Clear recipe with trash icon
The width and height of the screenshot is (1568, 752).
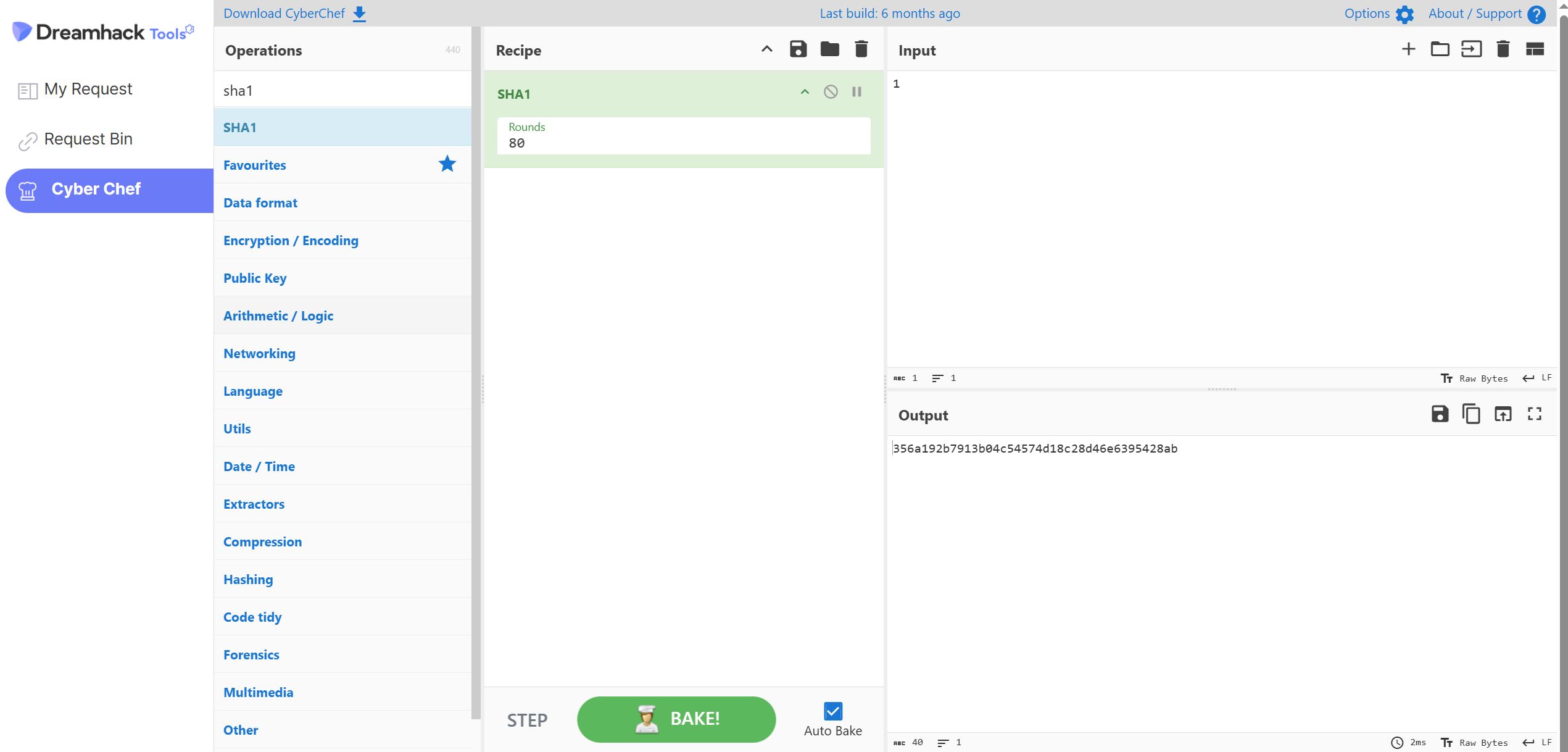coord(861,49)
